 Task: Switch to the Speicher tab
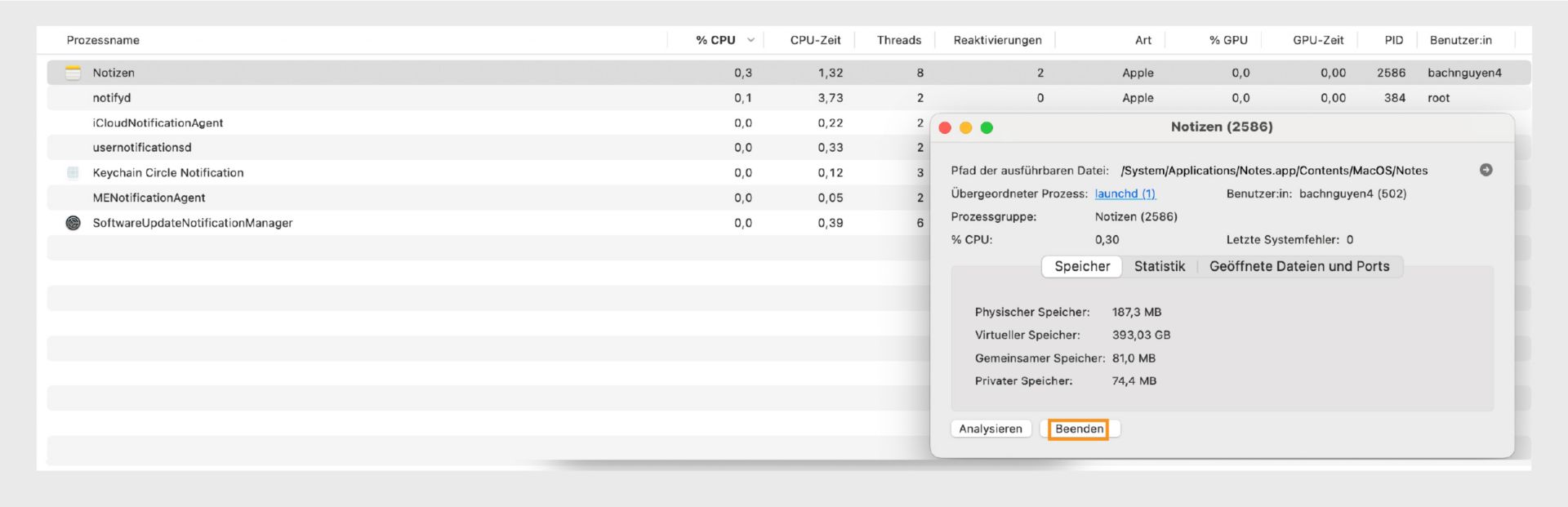click(1082, 266)
